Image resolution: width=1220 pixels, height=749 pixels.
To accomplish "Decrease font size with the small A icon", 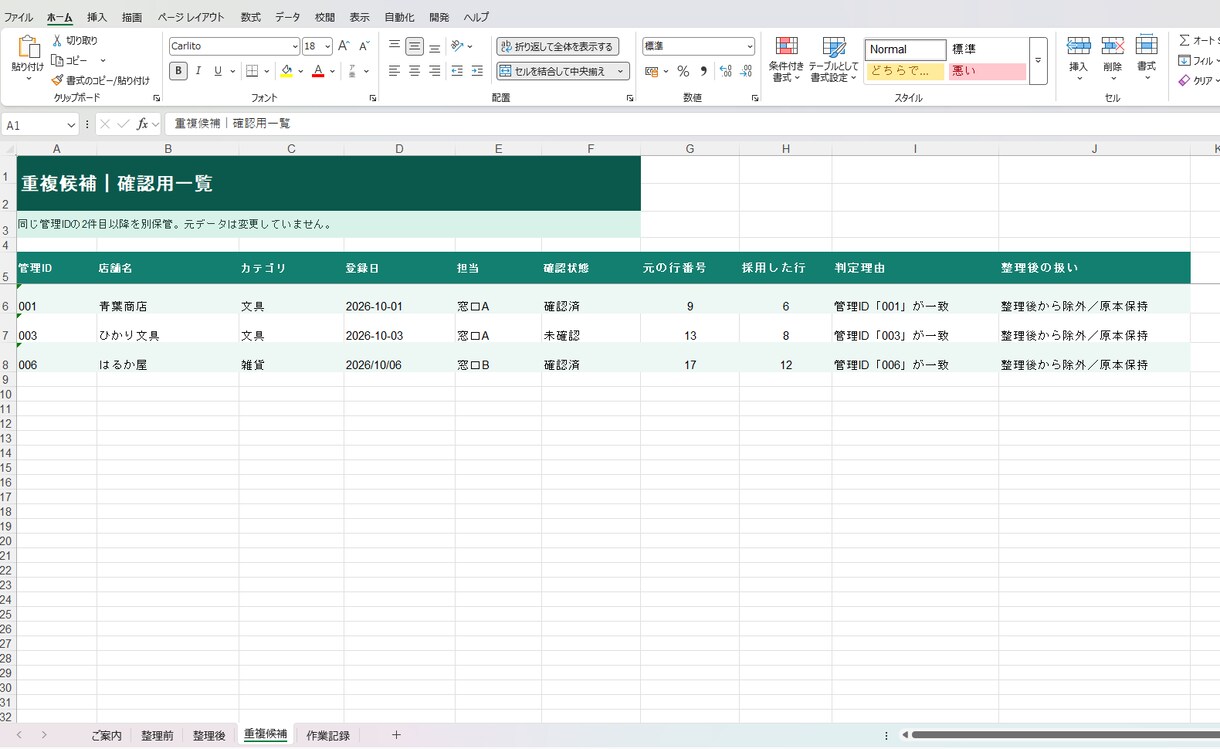I will 364,46.
